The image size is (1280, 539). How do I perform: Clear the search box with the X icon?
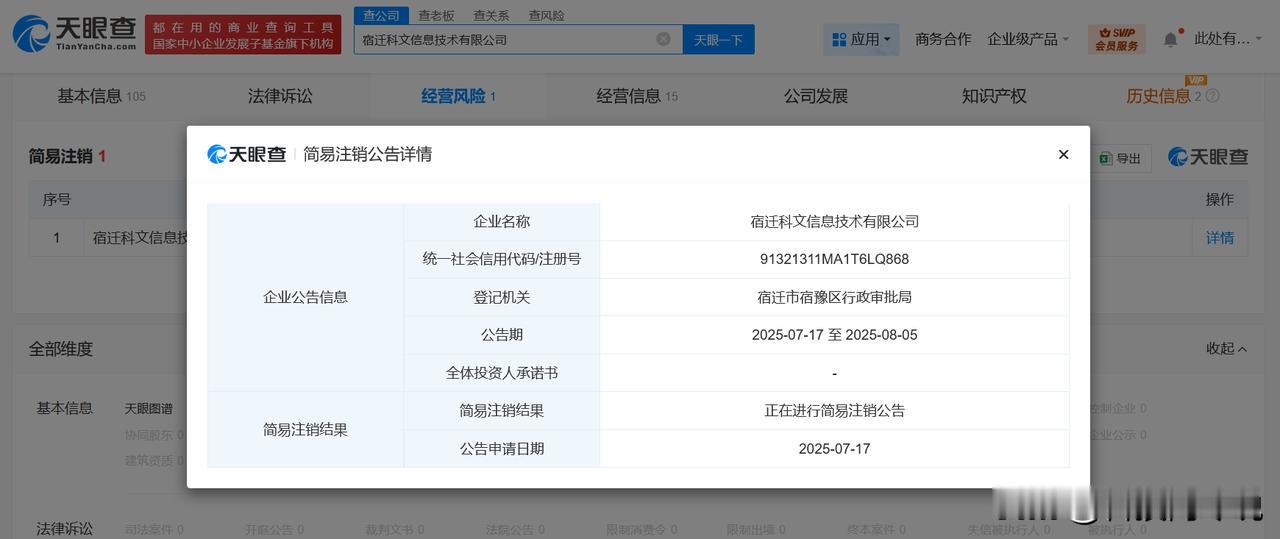click(663, 39)
